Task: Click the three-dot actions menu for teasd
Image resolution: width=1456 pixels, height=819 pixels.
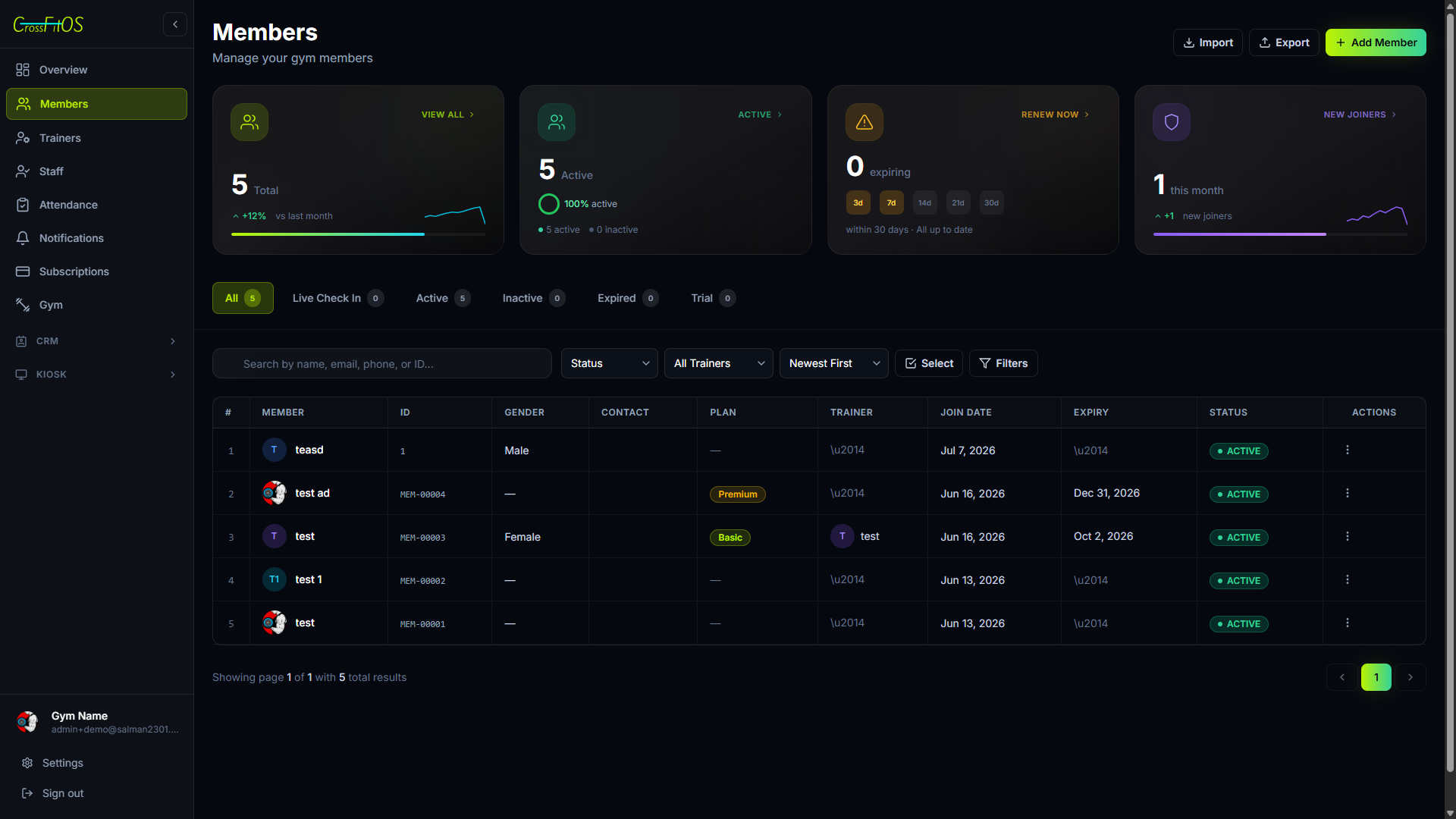Action: click(1348, 450)
